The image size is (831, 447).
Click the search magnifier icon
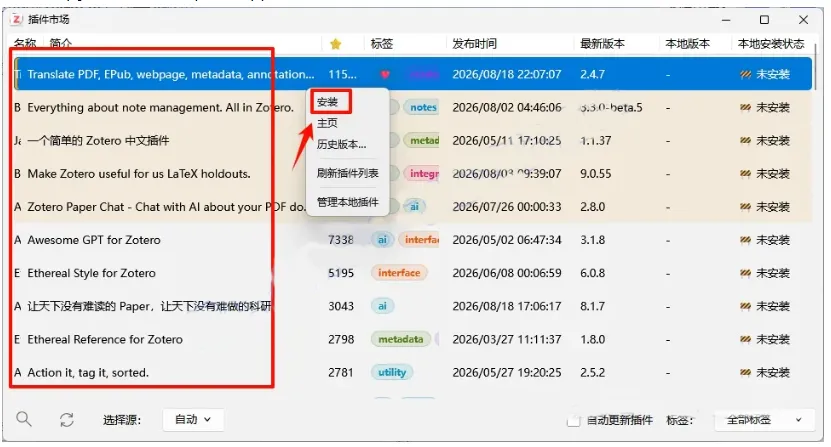(x=23, y=419)
